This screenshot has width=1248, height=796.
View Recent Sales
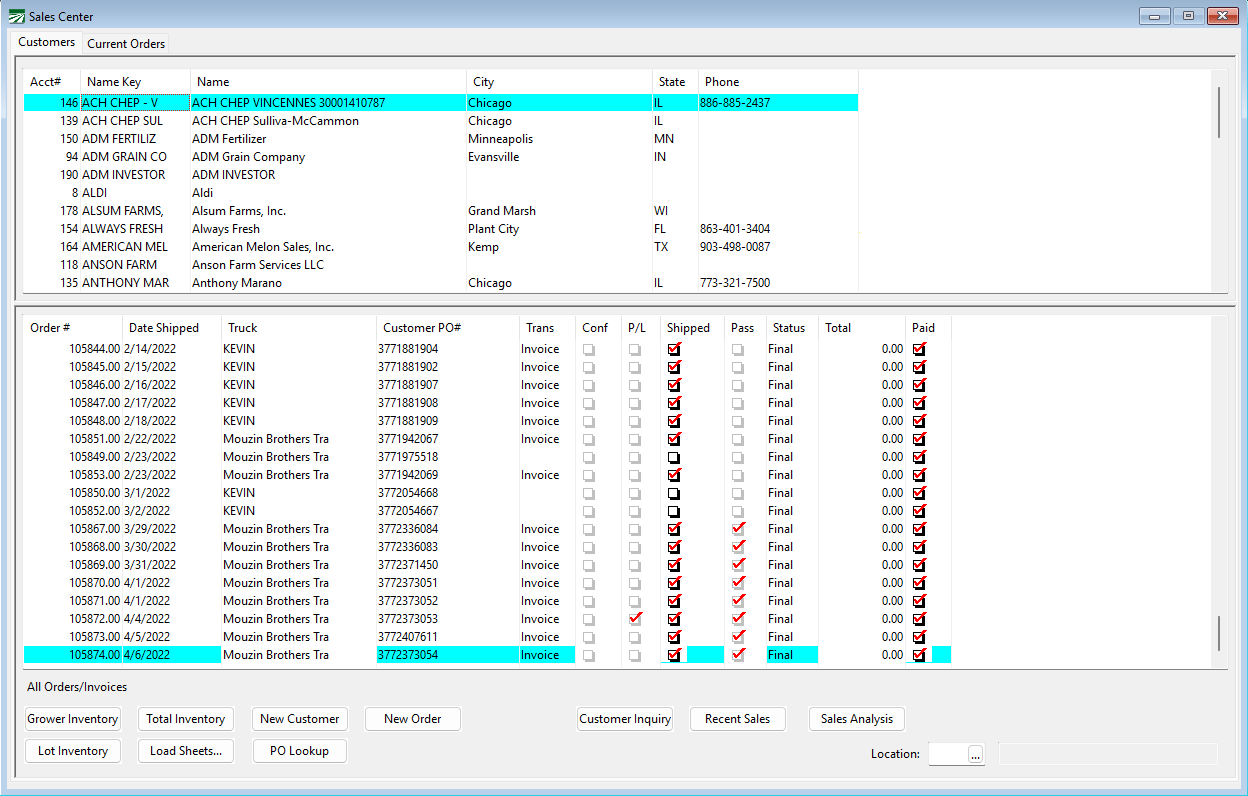[738, 719]
